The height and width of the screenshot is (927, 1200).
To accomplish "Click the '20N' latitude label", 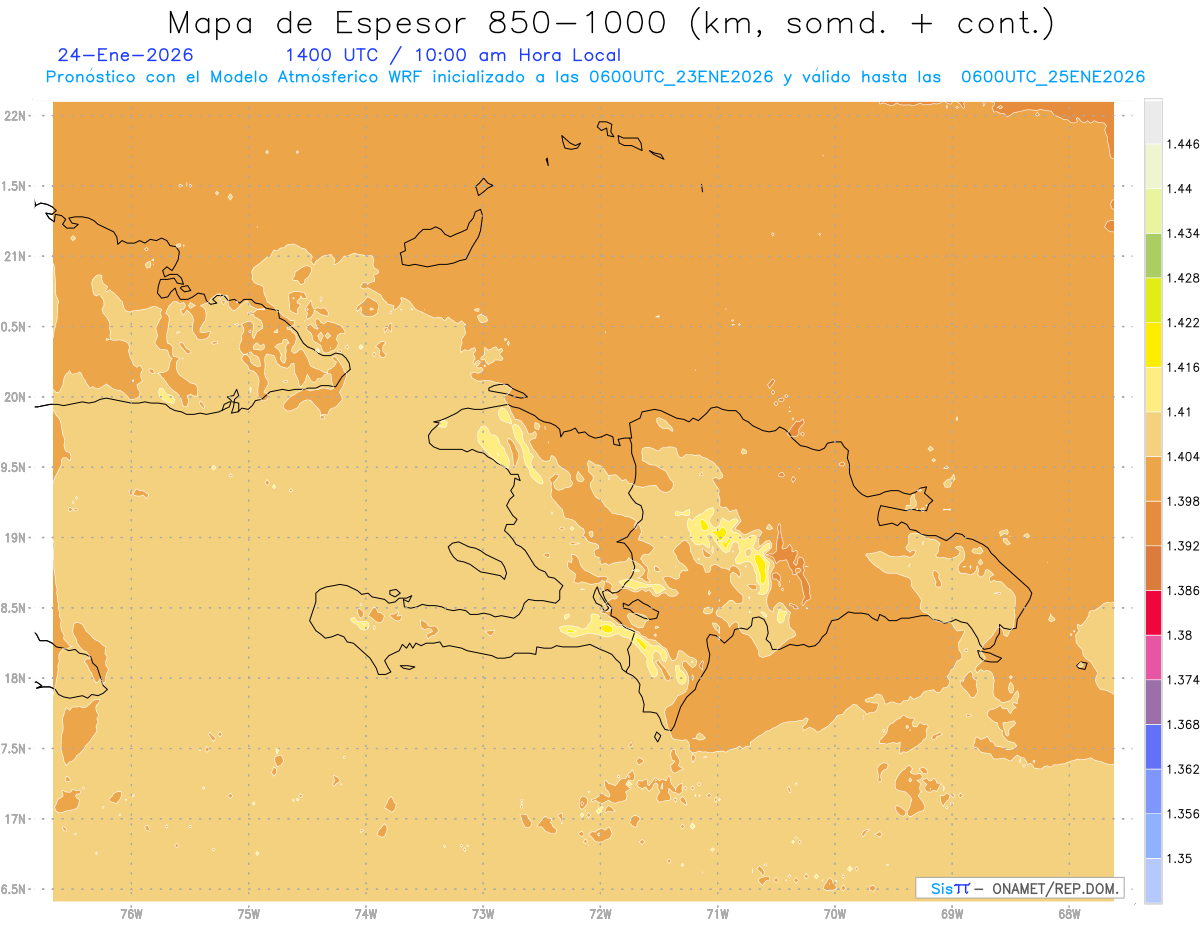I will [16, 397].
